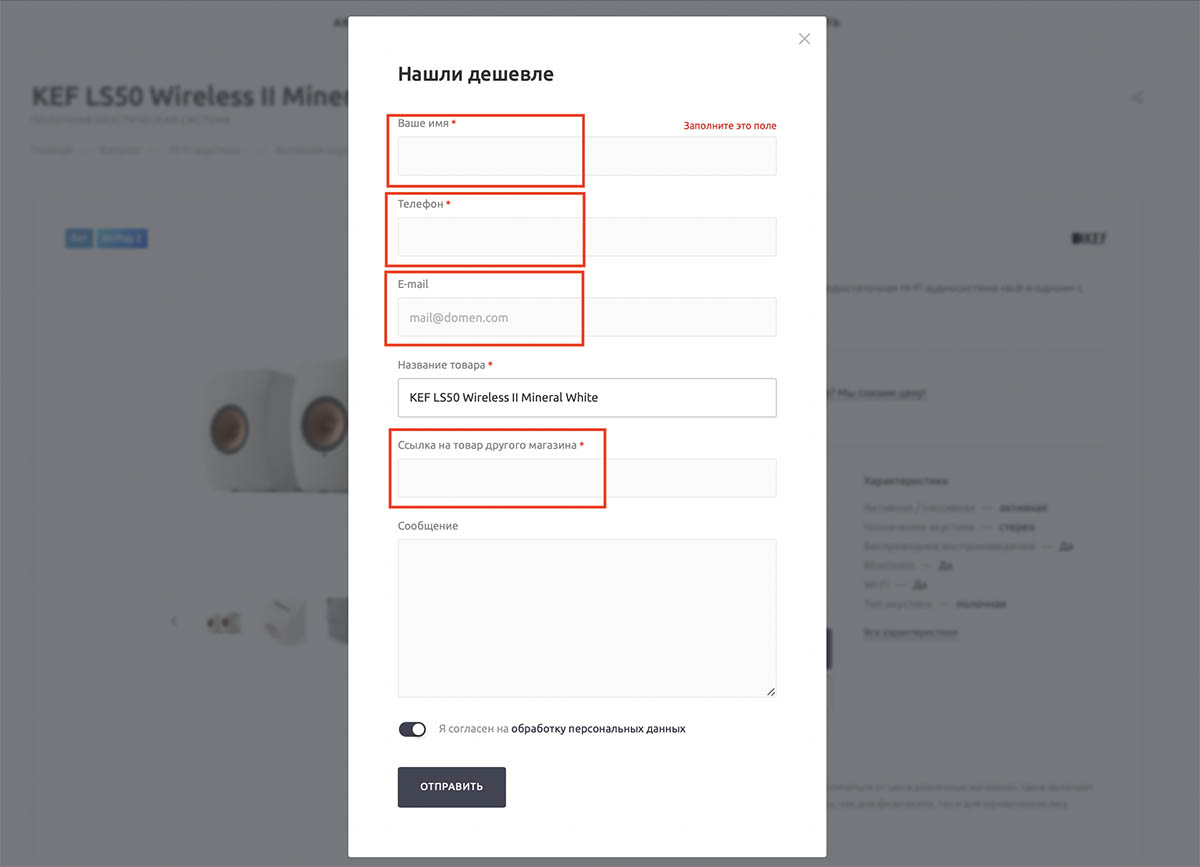Viewport: 1200px width, 867px height.
Task: Click the other store product link field
Action: click(587, 478)
